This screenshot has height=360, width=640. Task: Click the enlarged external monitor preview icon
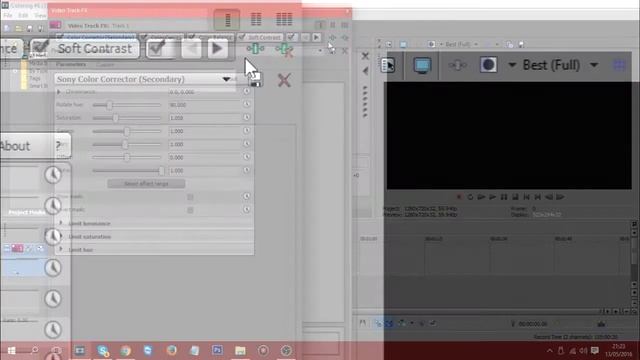pos(422,65)
